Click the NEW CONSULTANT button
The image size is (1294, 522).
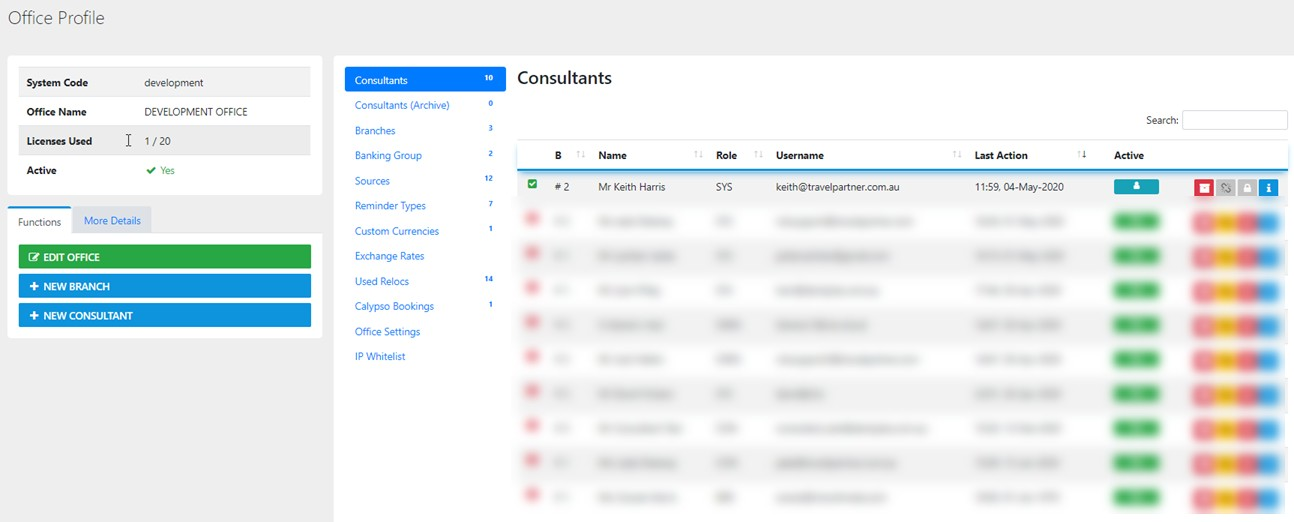point(165,315)
